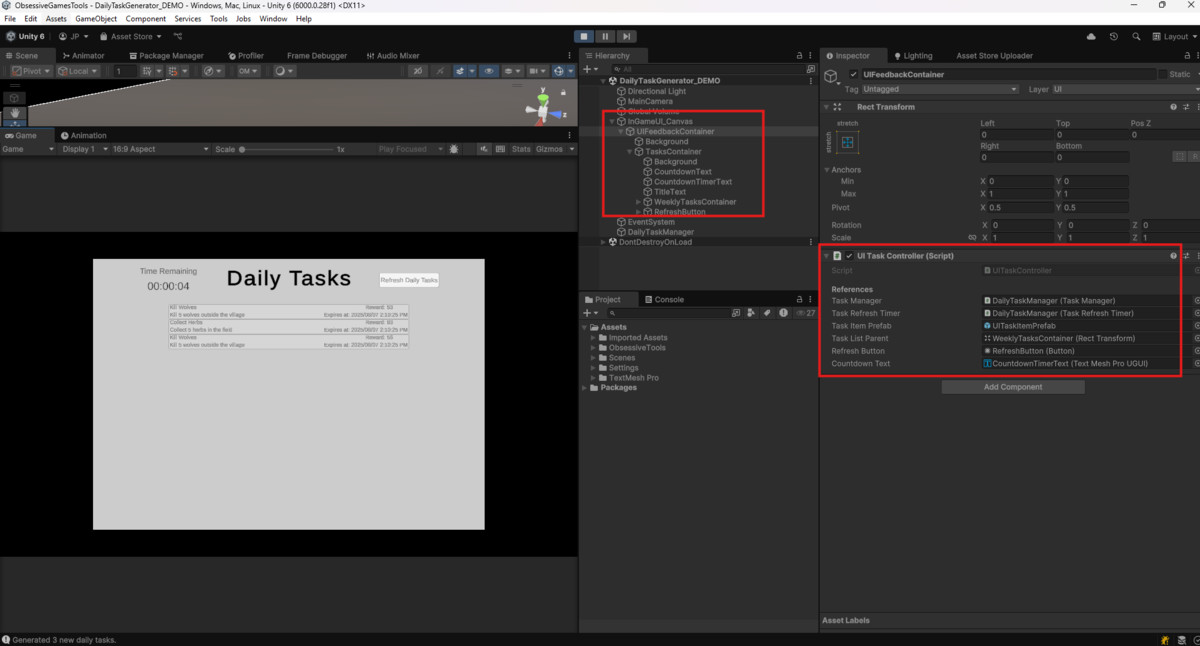Click the Step frame button

pyautogui.click(x=626, y=37)
